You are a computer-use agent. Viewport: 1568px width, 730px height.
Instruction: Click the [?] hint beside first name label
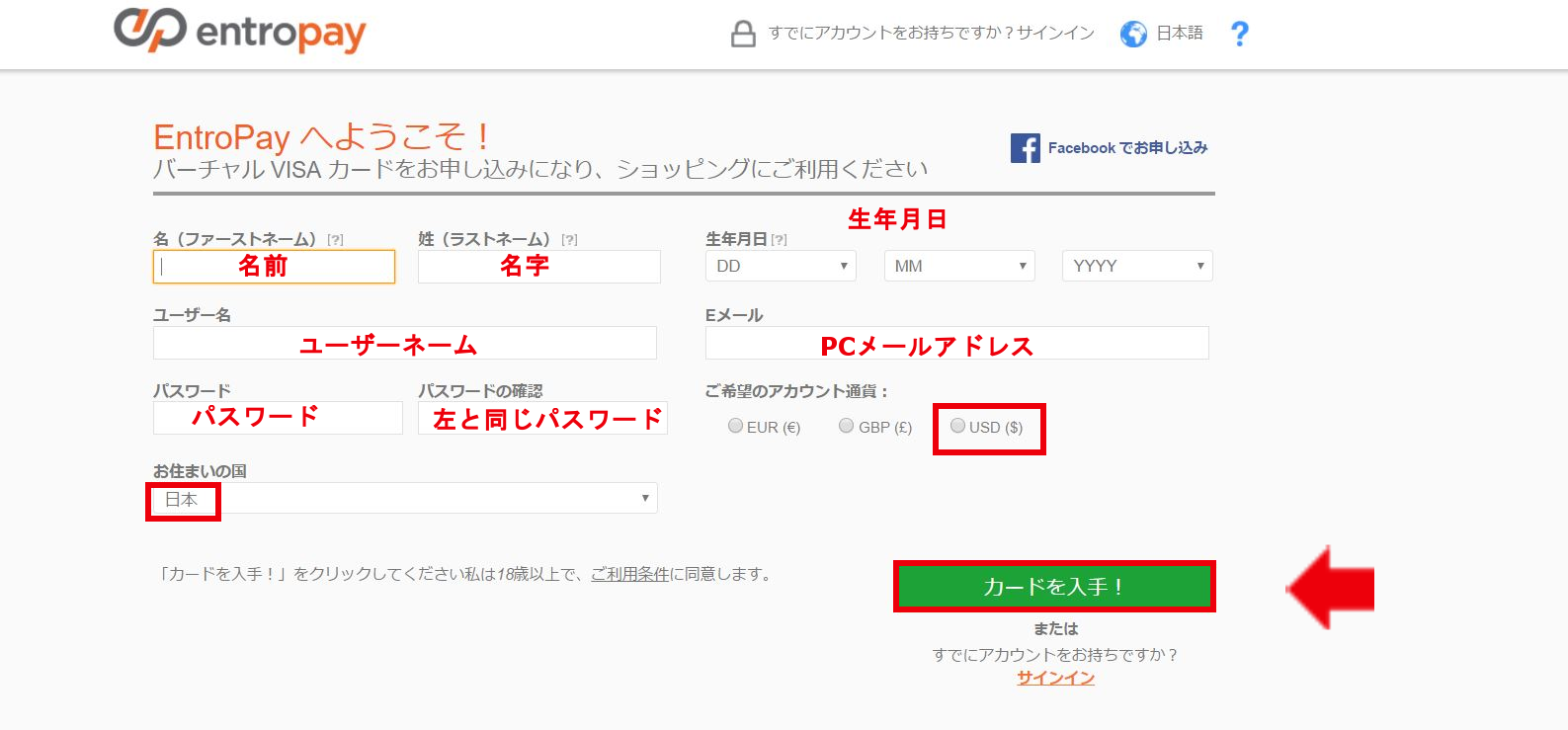[x=336, y=240]
